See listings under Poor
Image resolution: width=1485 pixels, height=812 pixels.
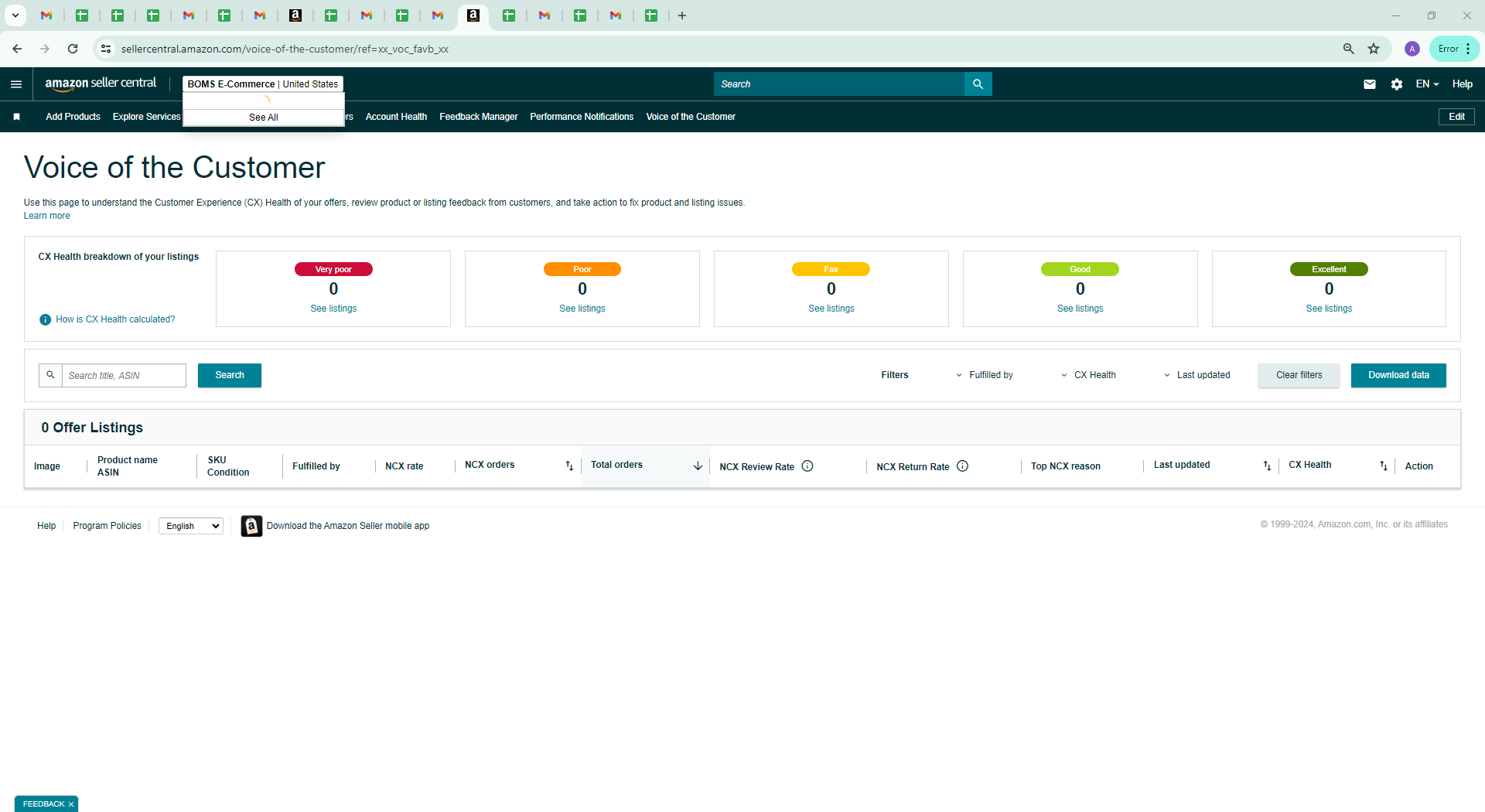coord(582,309)
